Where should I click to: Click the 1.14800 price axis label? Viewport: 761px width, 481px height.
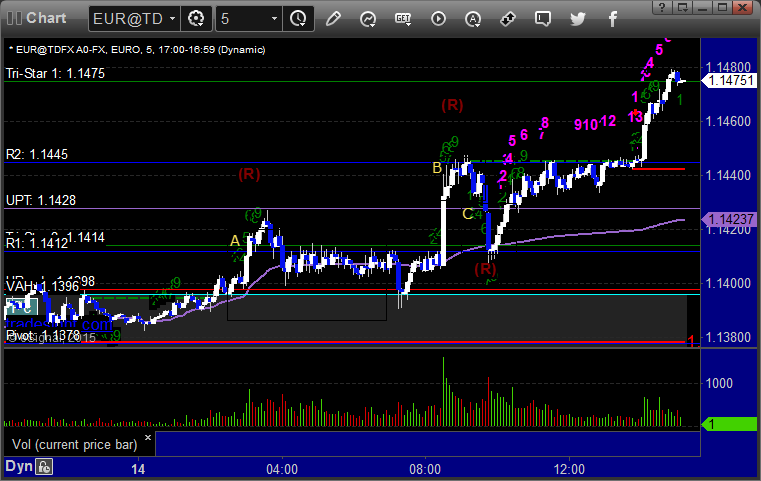click(x=728, y=67)
